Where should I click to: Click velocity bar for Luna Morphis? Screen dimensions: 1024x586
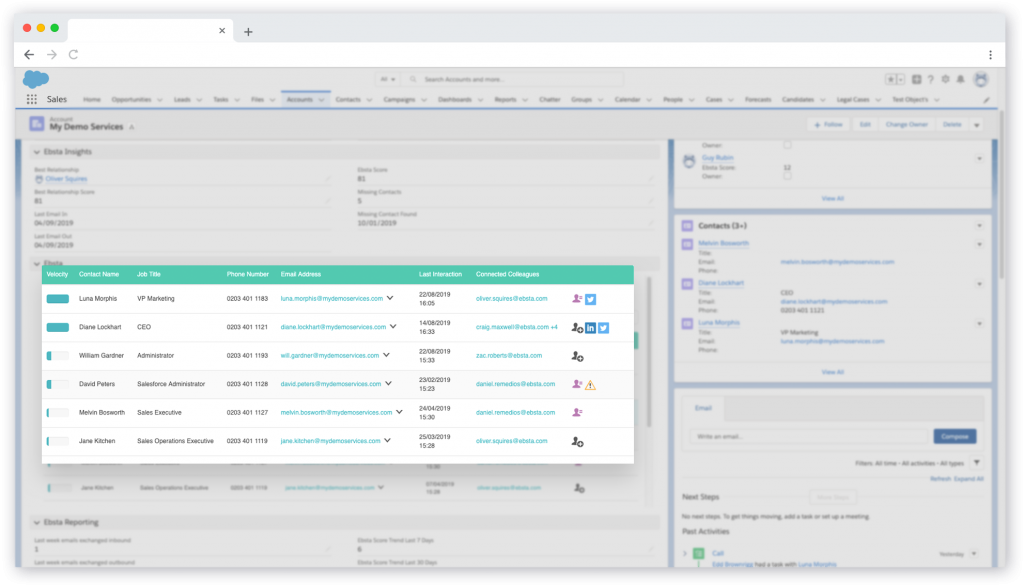[57, 299]
